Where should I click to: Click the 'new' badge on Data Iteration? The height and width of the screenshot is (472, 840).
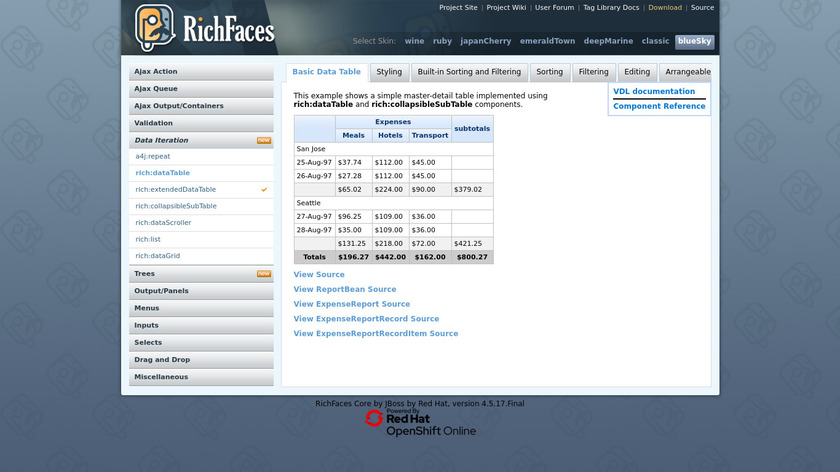264,140
